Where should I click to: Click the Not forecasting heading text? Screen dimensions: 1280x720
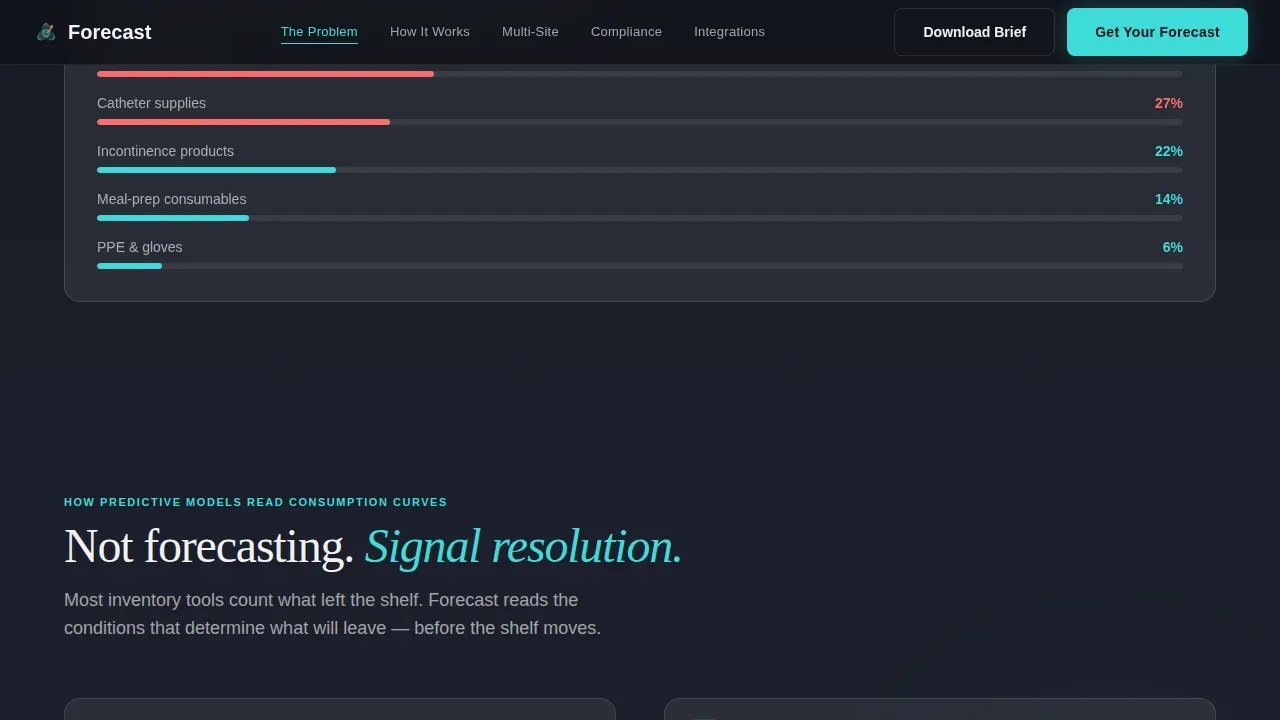209,547
